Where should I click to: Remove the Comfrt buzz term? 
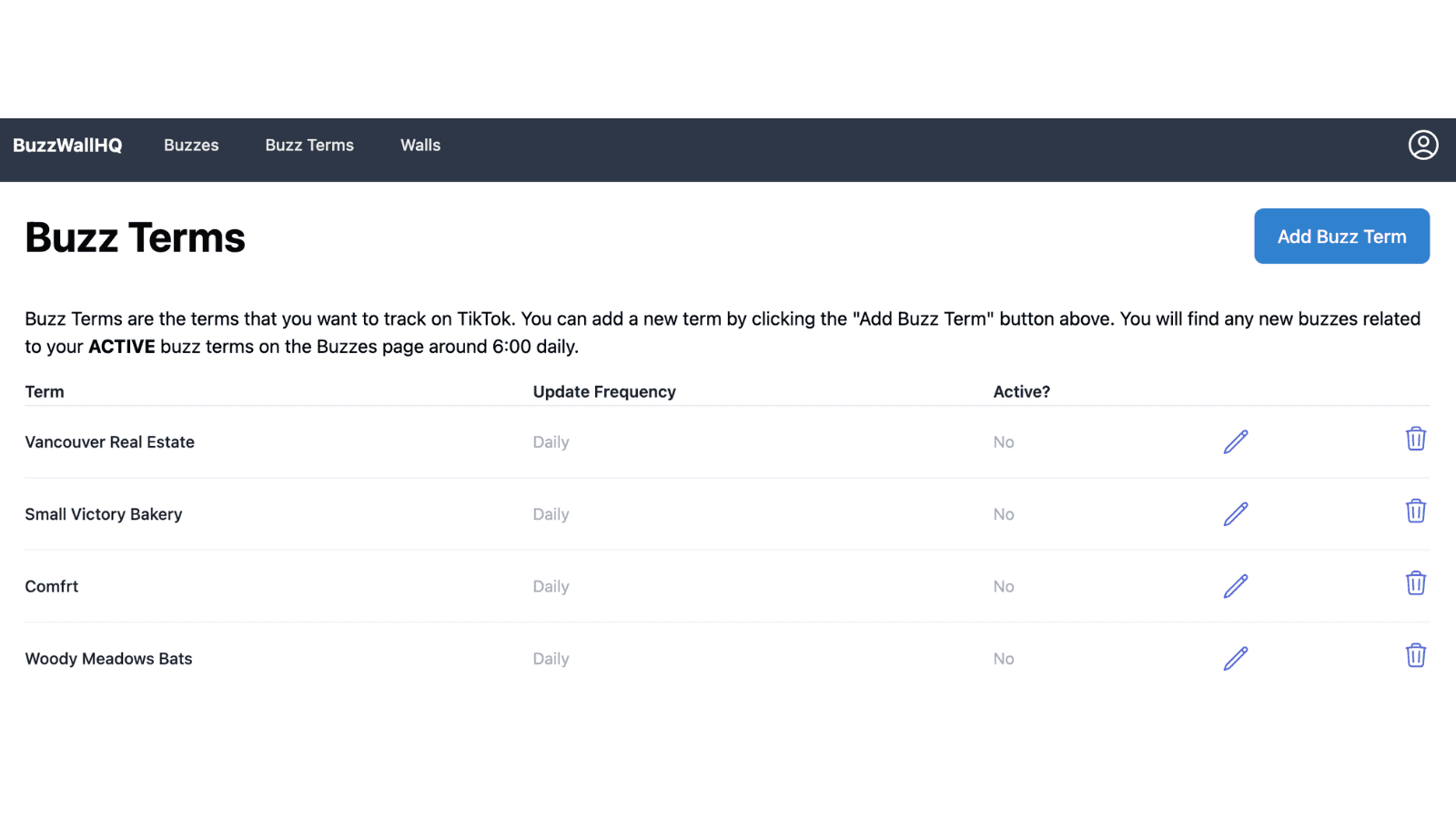click(1415, 583)
